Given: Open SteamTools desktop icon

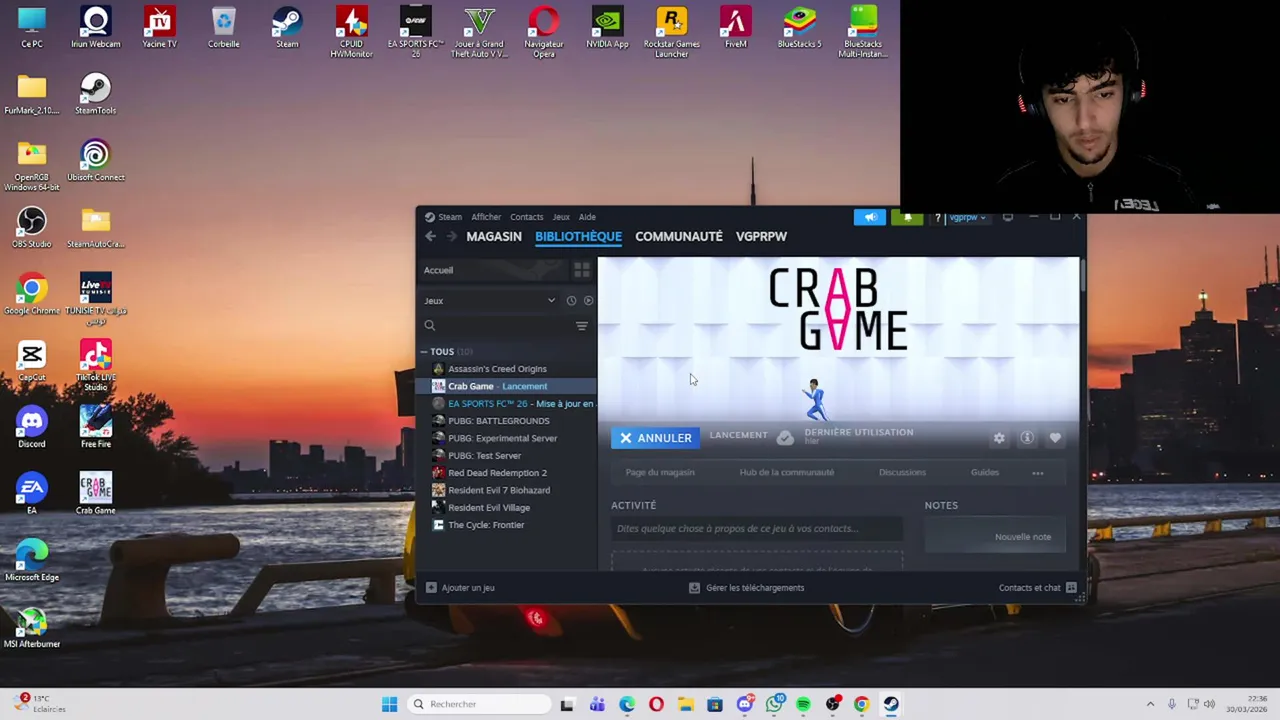Looking at the screenshot, I should (96, 94).
